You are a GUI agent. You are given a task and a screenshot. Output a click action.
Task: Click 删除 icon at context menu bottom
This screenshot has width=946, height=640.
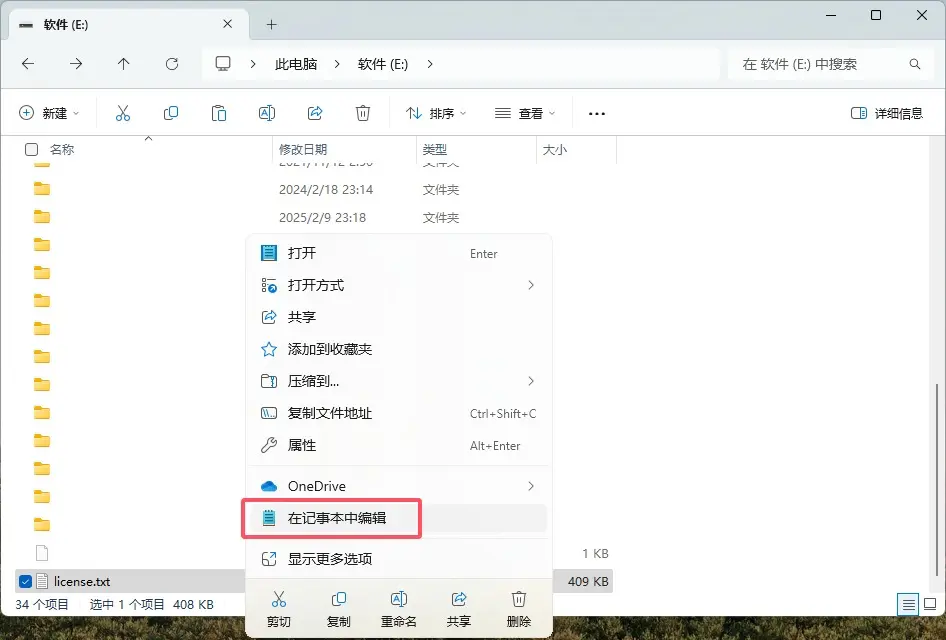[519, 607]
